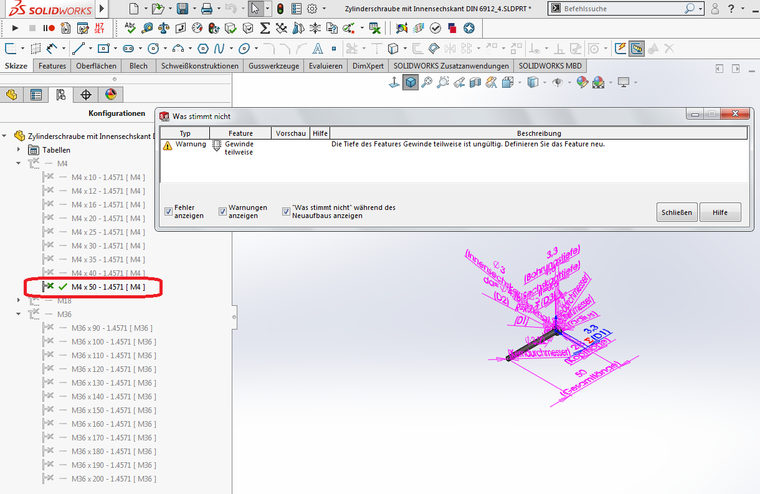Select configuration M36 x 90 - 1.4571
The width and height of the screenshot is (760, 494).
click(114, 328)
